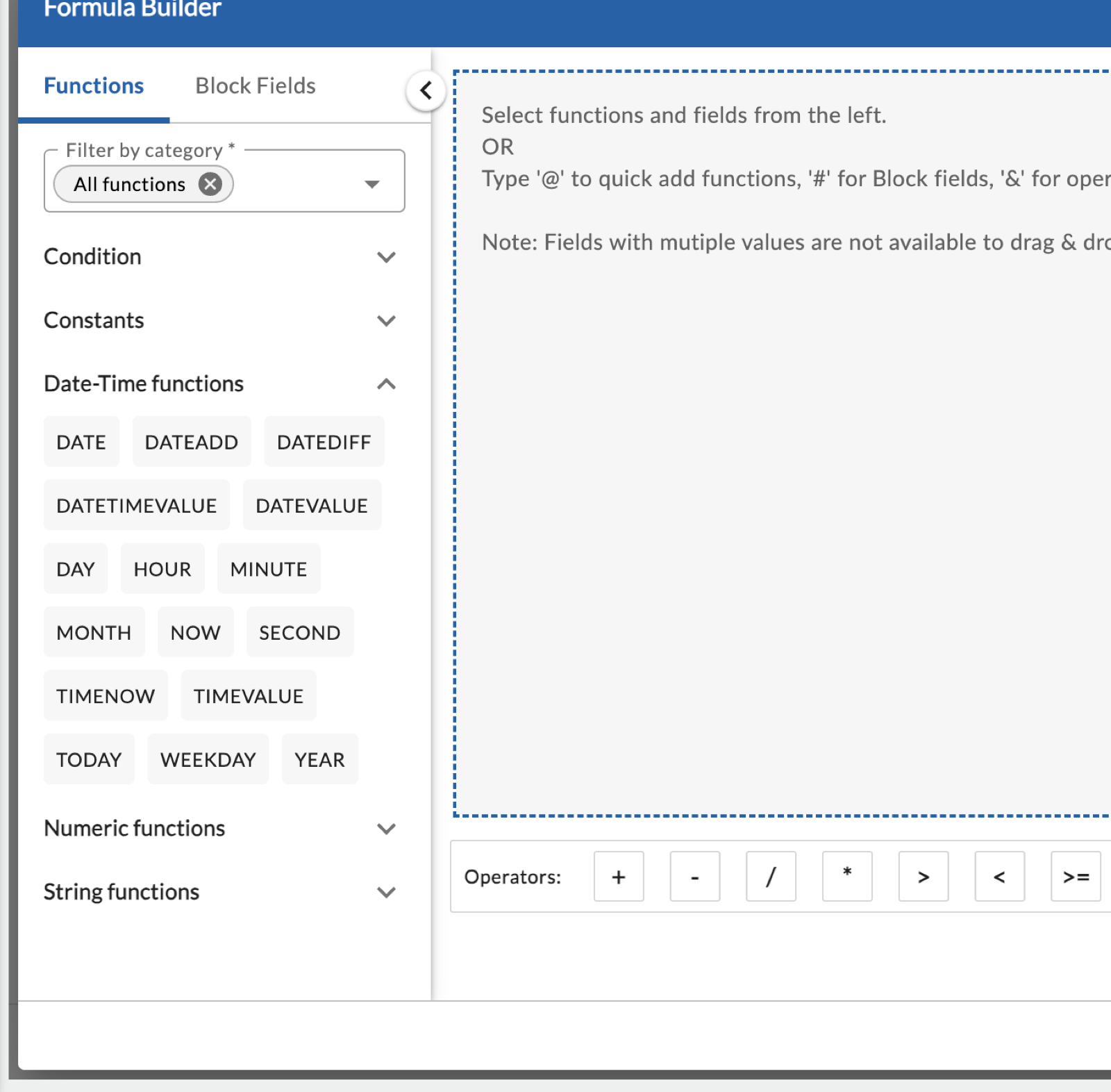The height and width of the screenshot is (1092, 1111).
Task: Select the SECOND function
Action: pyautogui.click(x=300, y=633)
